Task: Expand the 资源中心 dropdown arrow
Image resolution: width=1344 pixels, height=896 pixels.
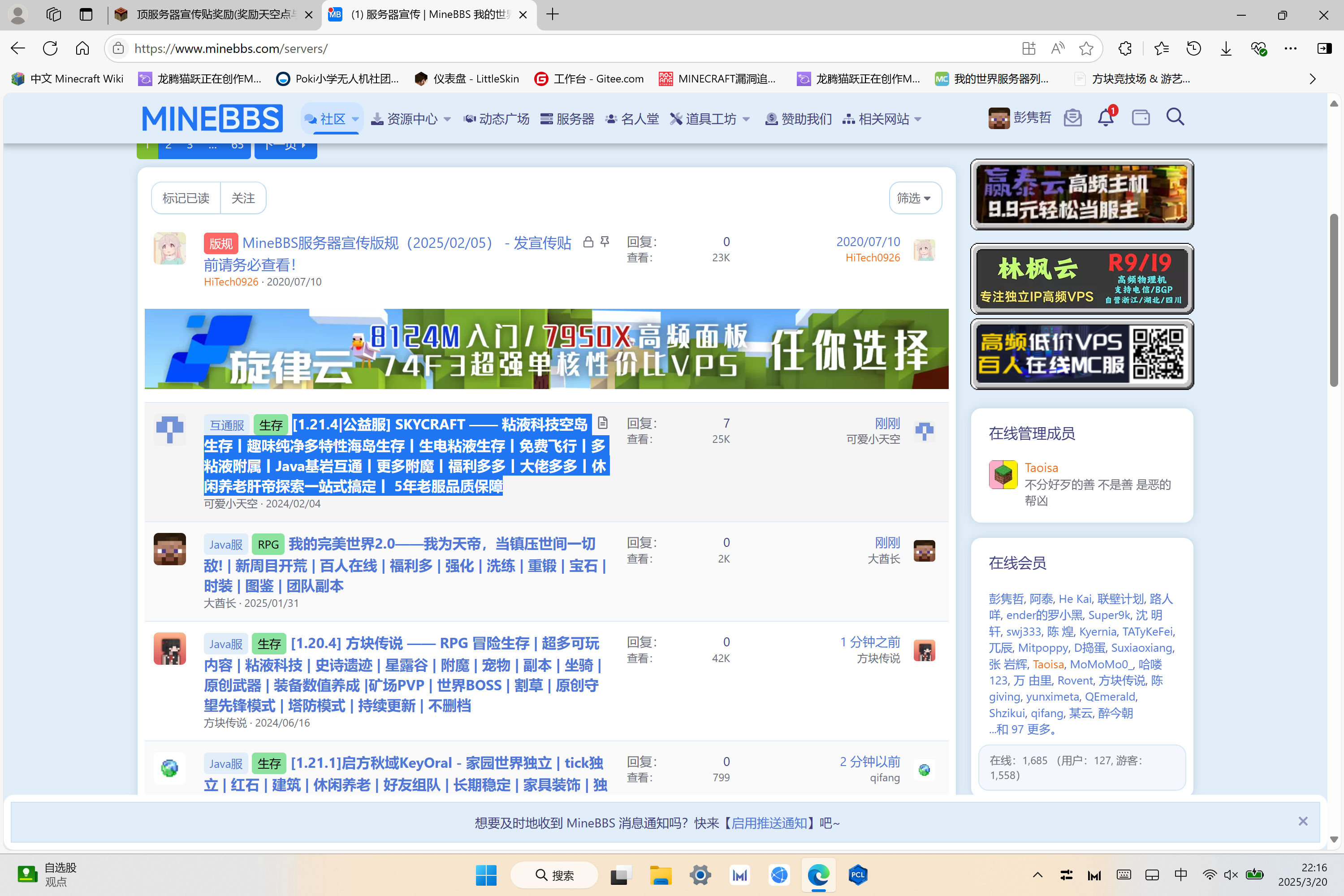Action: [x=447, y=119]
